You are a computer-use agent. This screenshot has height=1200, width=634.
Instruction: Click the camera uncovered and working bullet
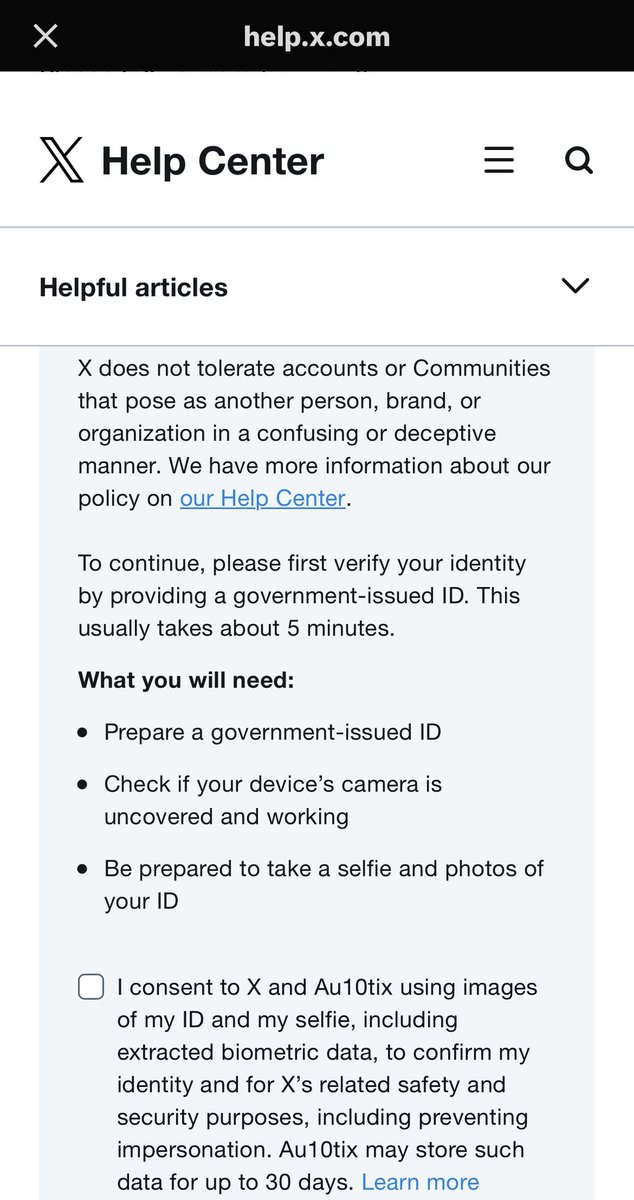tap(272, 800)
